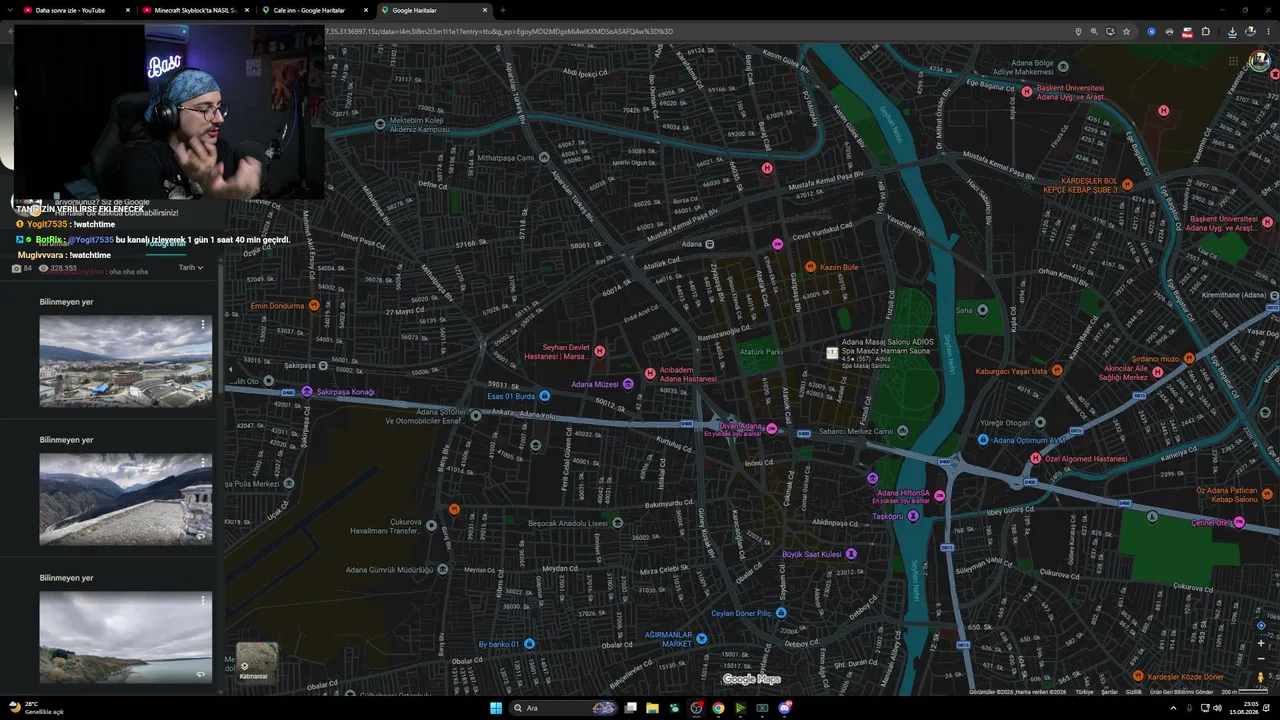Zoom out the map with minus button
This screenshot has width=1280, height=720.
(1260, 659)
